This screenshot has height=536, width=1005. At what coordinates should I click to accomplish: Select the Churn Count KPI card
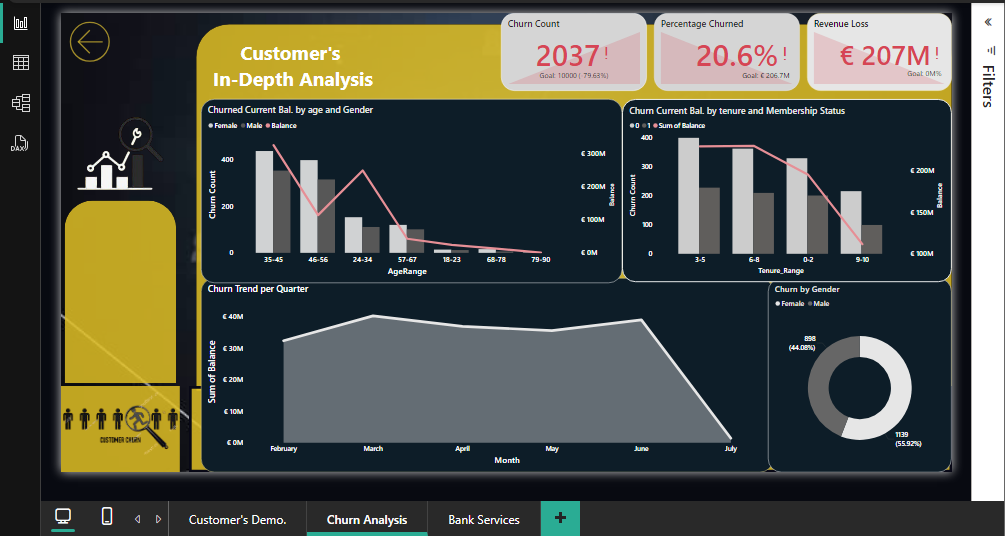point(574,52)
